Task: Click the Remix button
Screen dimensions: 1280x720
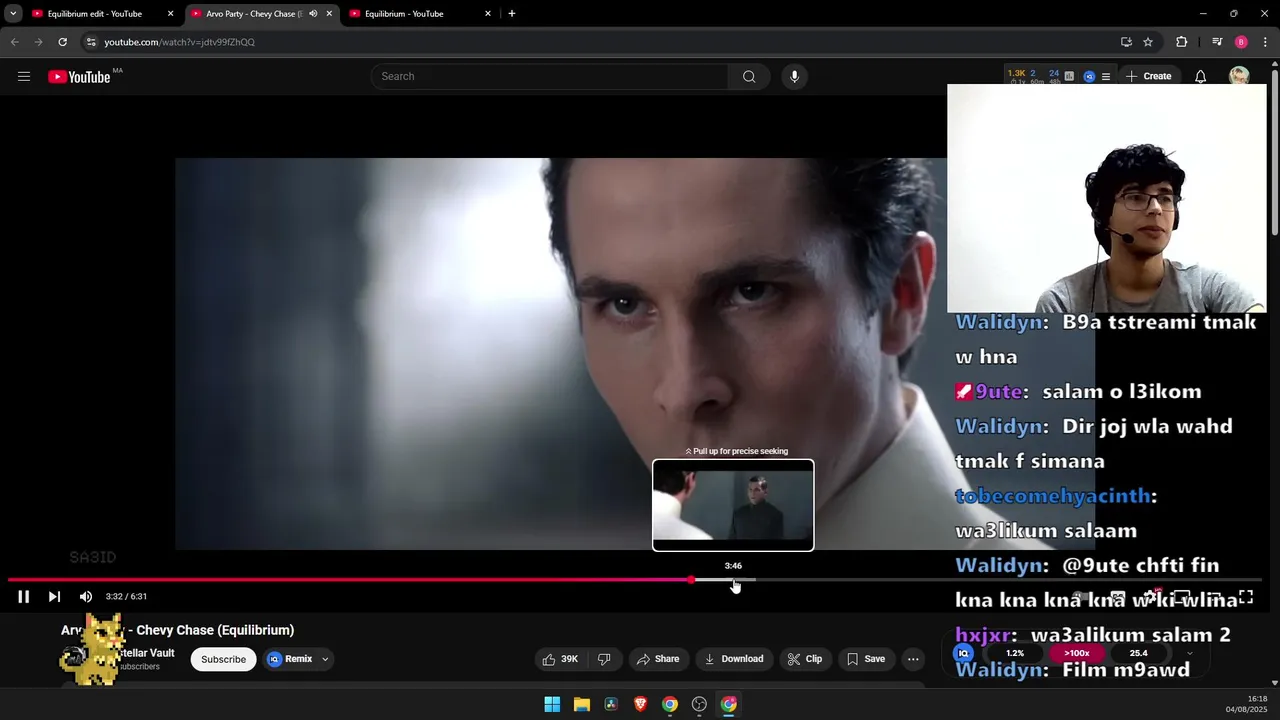Action: 290,659
